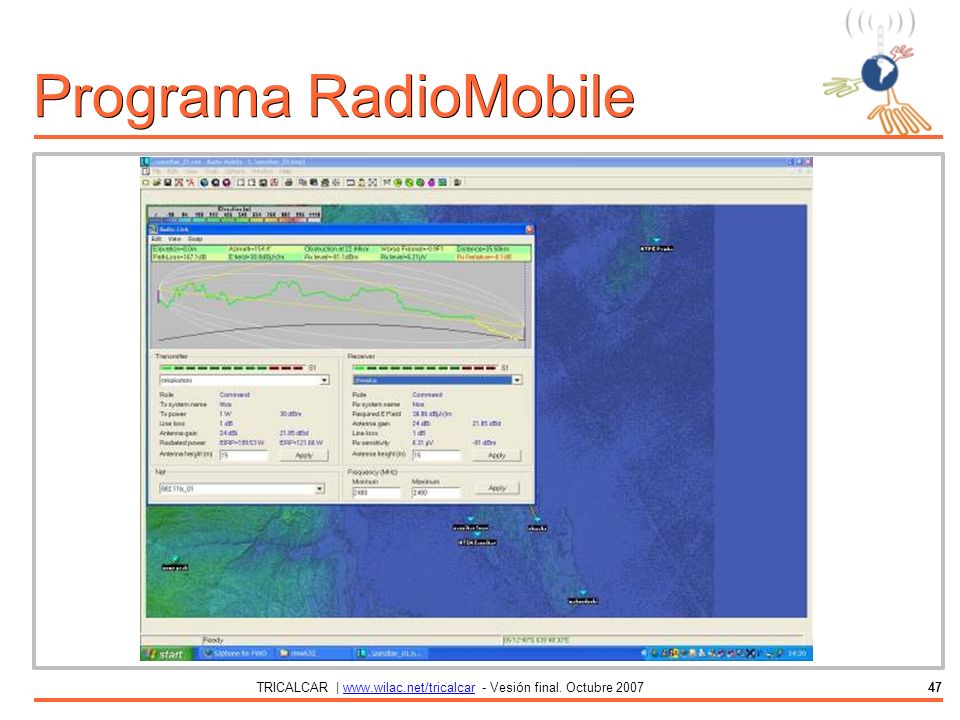The height and width of the screenshot is (720, 960).
Task: Expand the Receiver unit dropdown
Action: pos(517,380)
